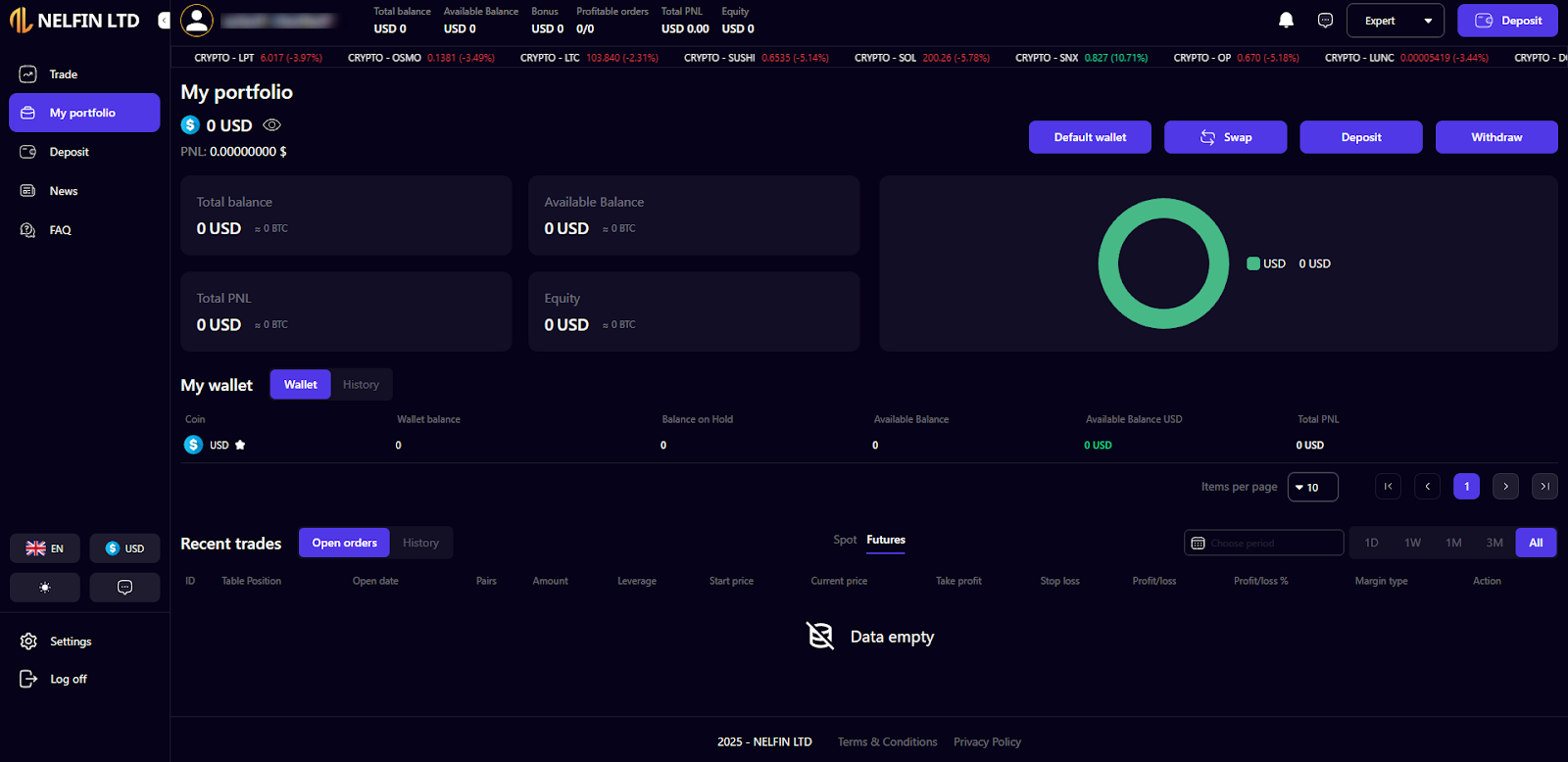
Task: Click the Swap button
Action: pyautogui.click(x=1225, y=137)
